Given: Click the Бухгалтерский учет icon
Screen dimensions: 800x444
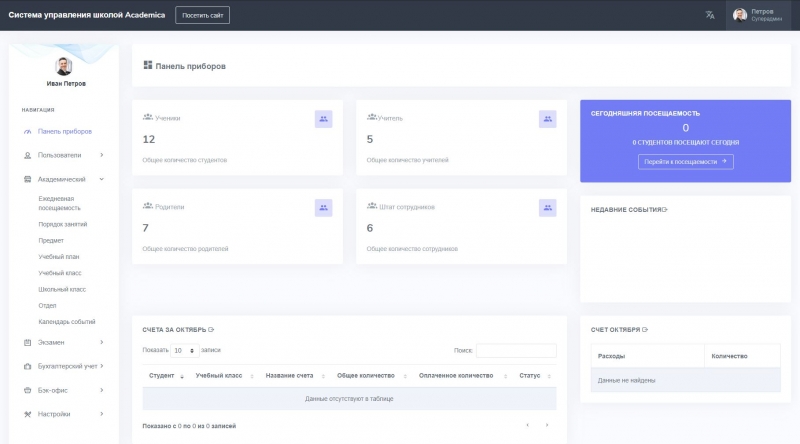Looking at the screenshot, I should (x=28, y=366).
